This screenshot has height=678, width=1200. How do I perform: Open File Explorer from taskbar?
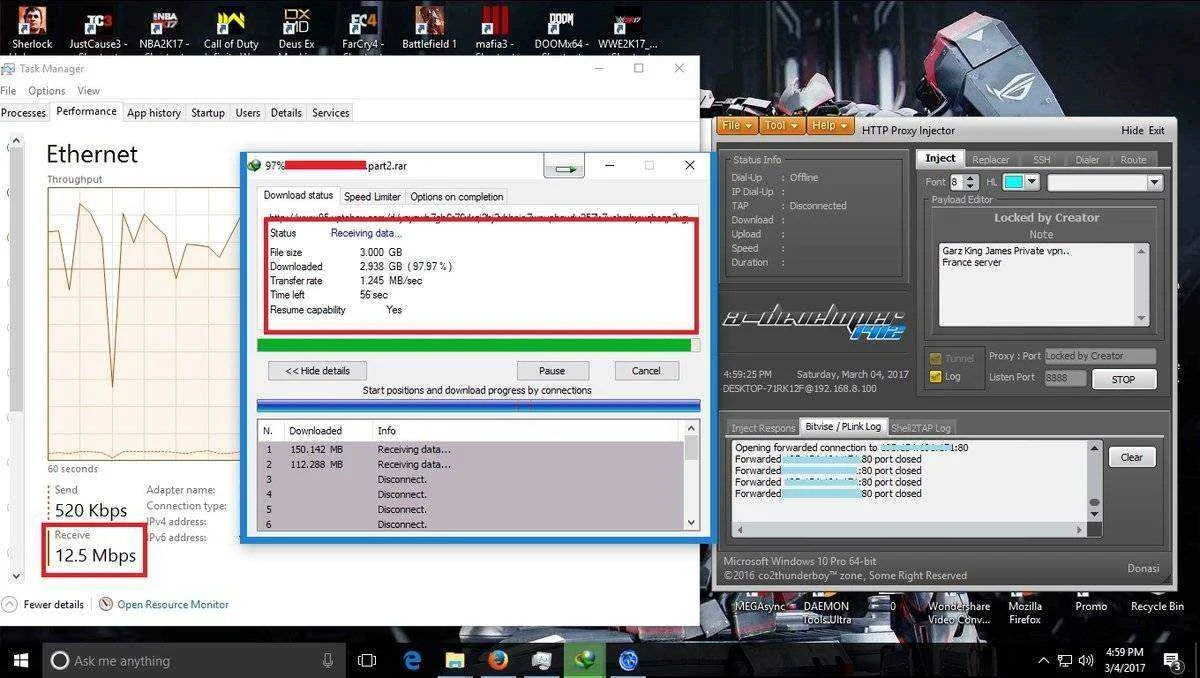pos(455,660)
